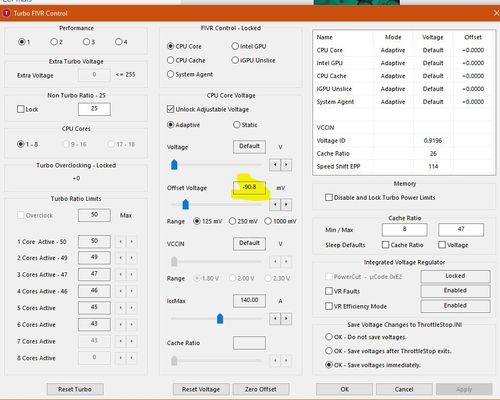Click the Offset Voltage slider handle
The image size is (500, 400).
click(x=186, y=204)
